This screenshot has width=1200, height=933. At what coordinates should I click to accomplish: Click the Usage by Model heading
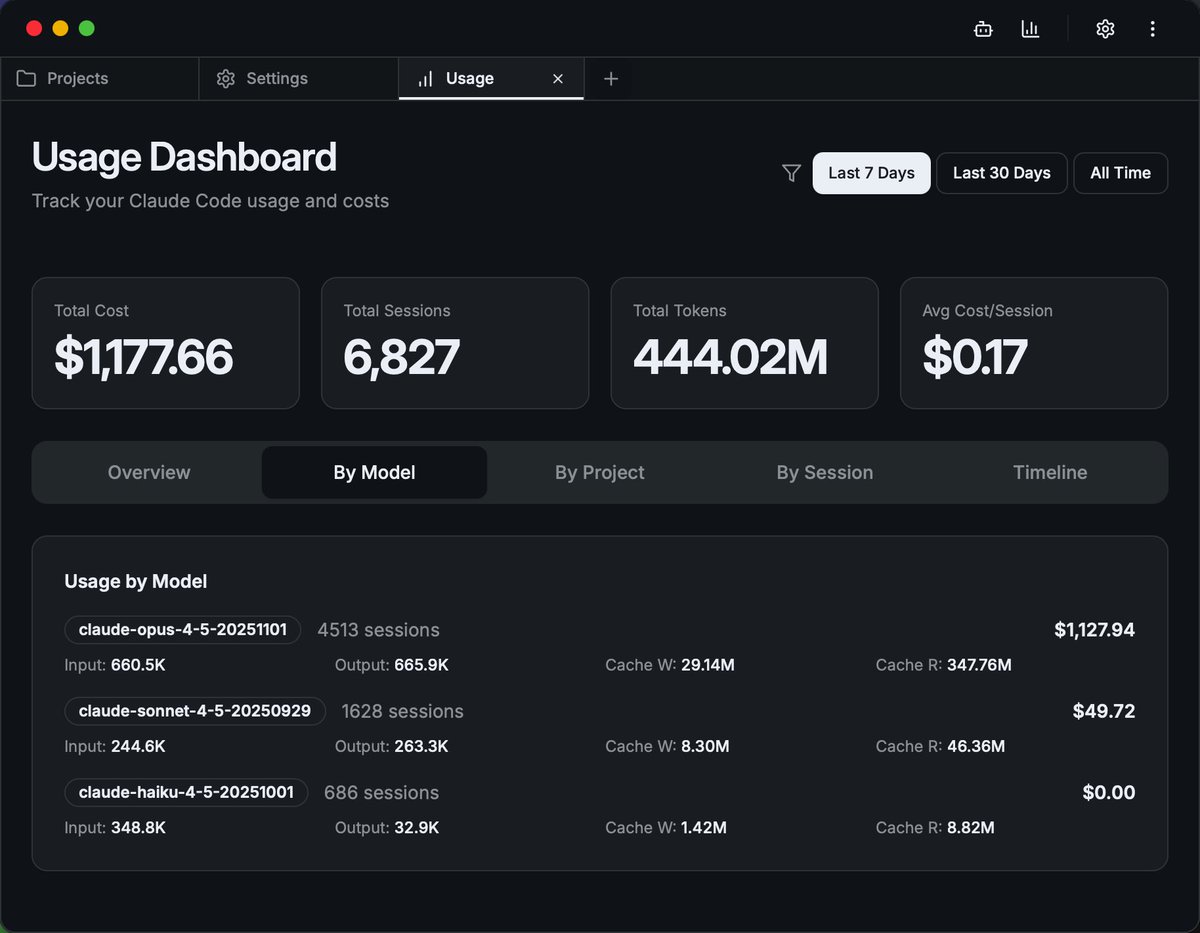136,581
